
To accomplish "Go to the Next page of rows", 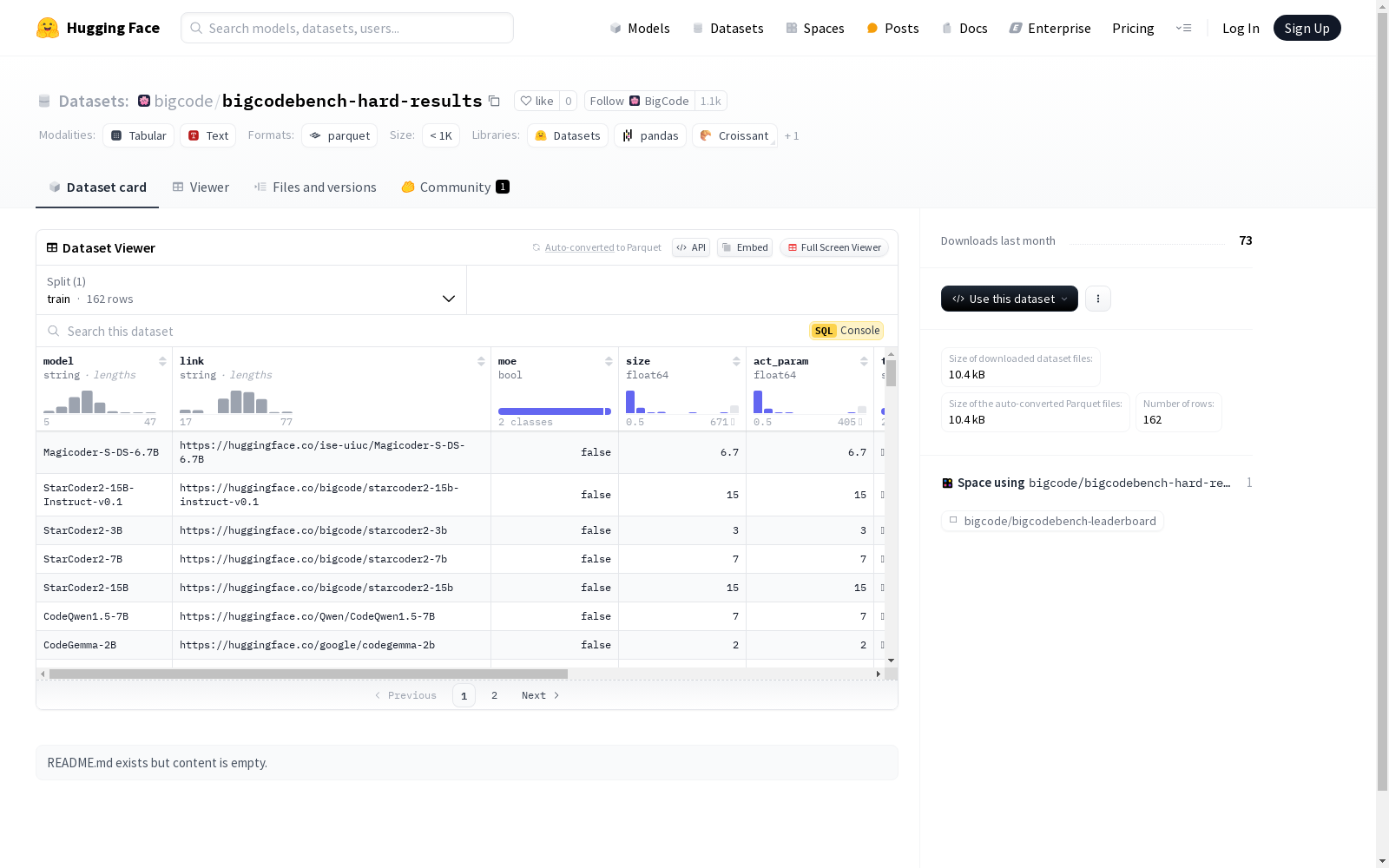I will (540, 695).
